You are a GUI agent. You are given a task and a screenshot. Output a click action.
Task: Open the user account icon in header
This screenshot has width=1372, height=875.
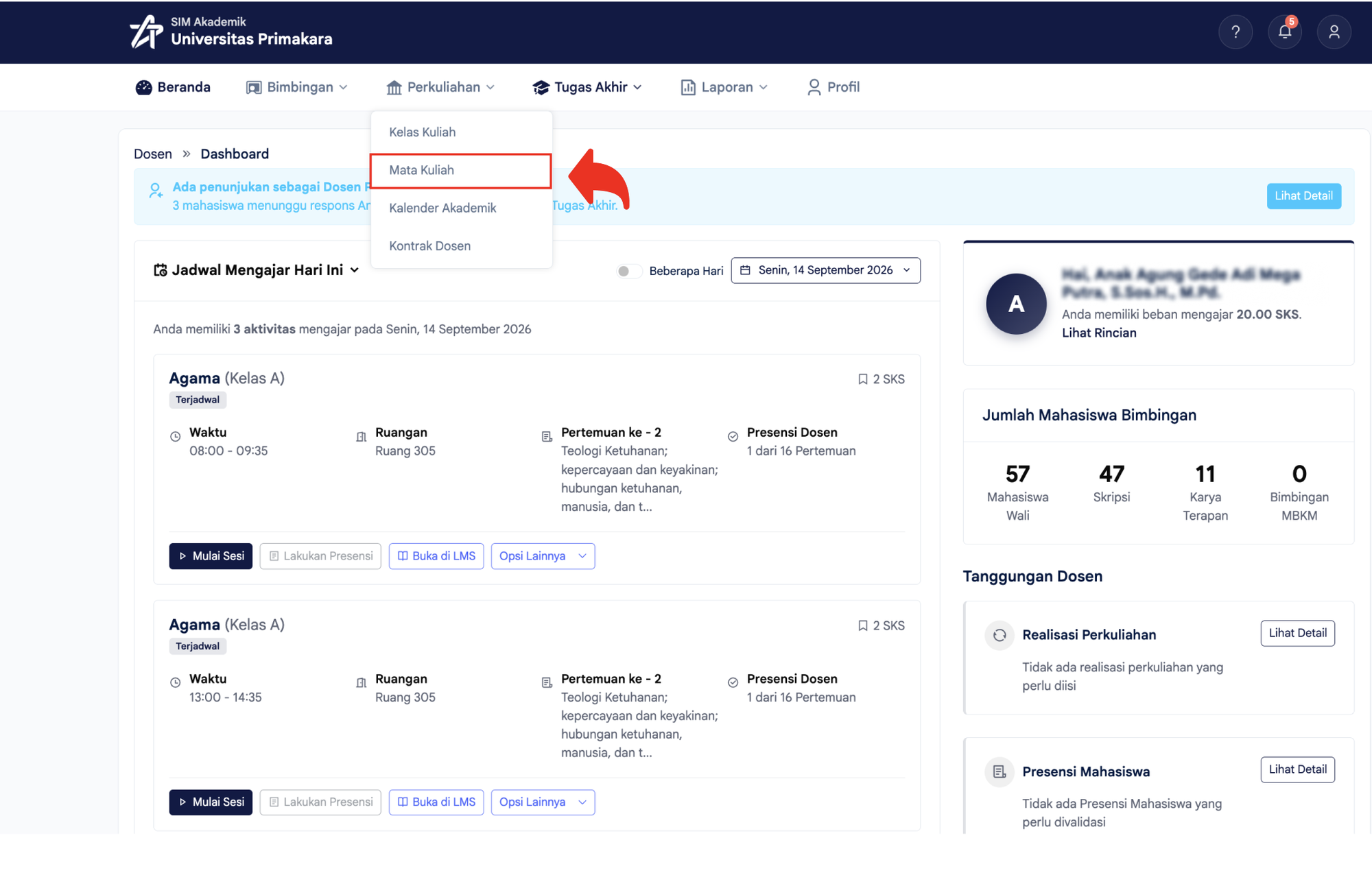coord(1334,32)
